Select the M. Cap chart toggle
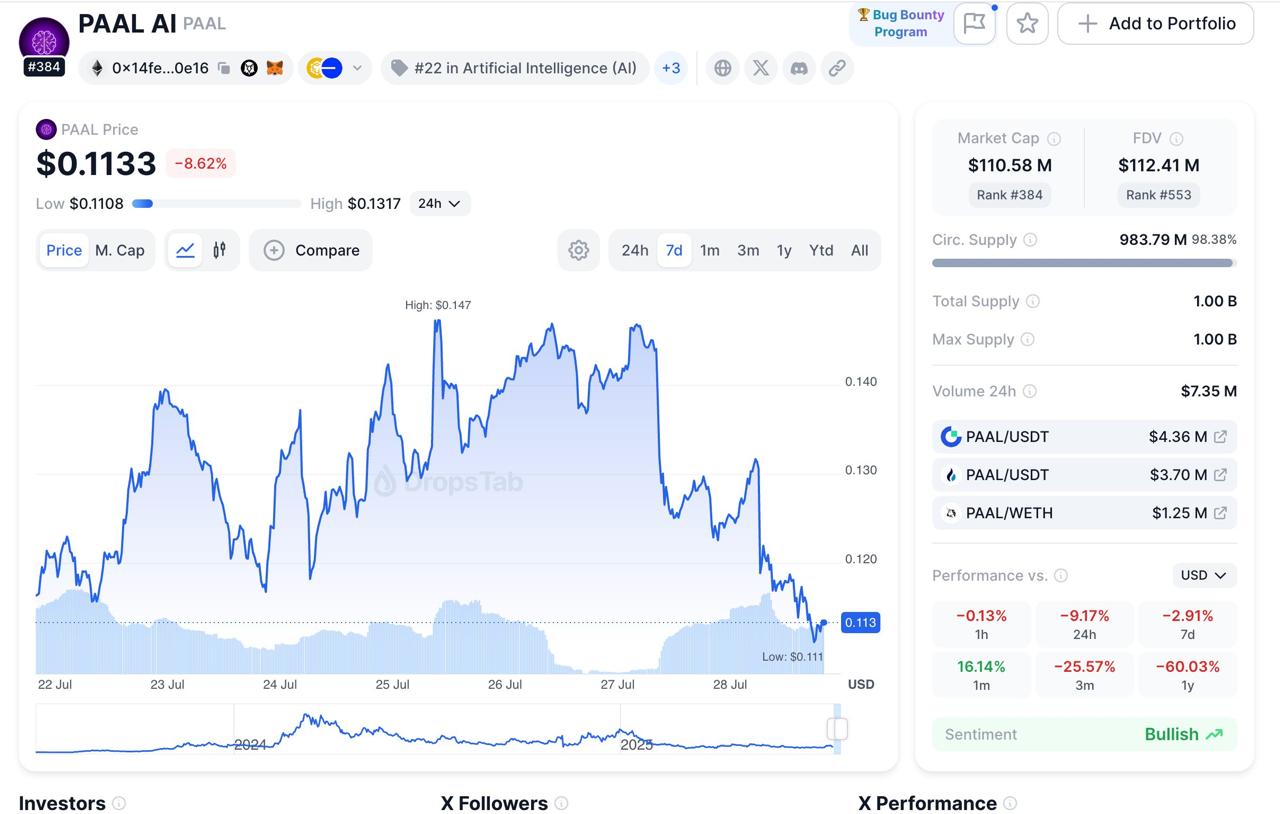The image size is (1280, 814). coord(120,250)
